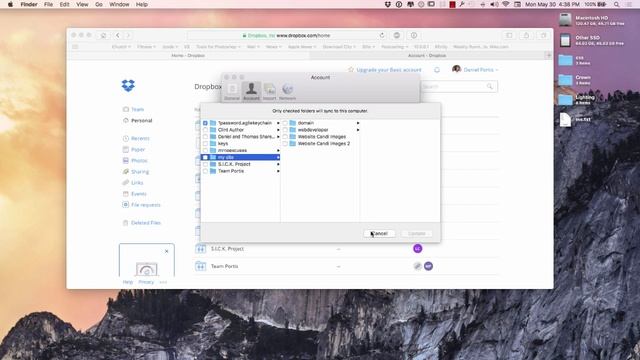Open the Other SSD desktop drive icon
This screenshot has height=360, width=640.
(565, 40)
